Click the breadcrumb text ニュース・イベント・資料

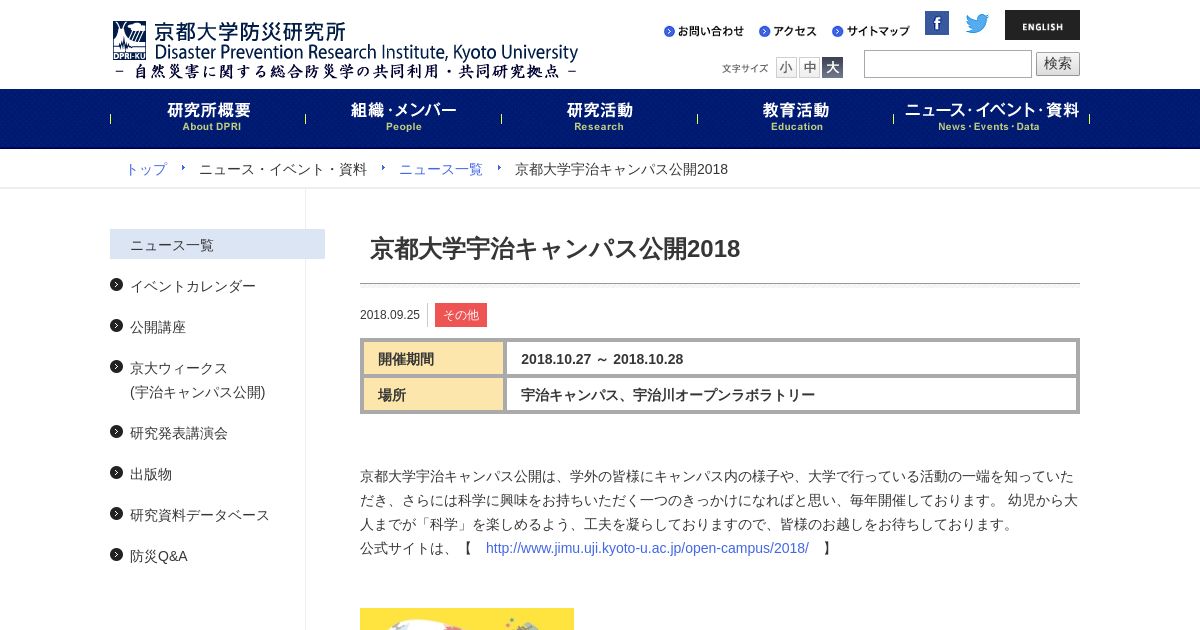283,169
